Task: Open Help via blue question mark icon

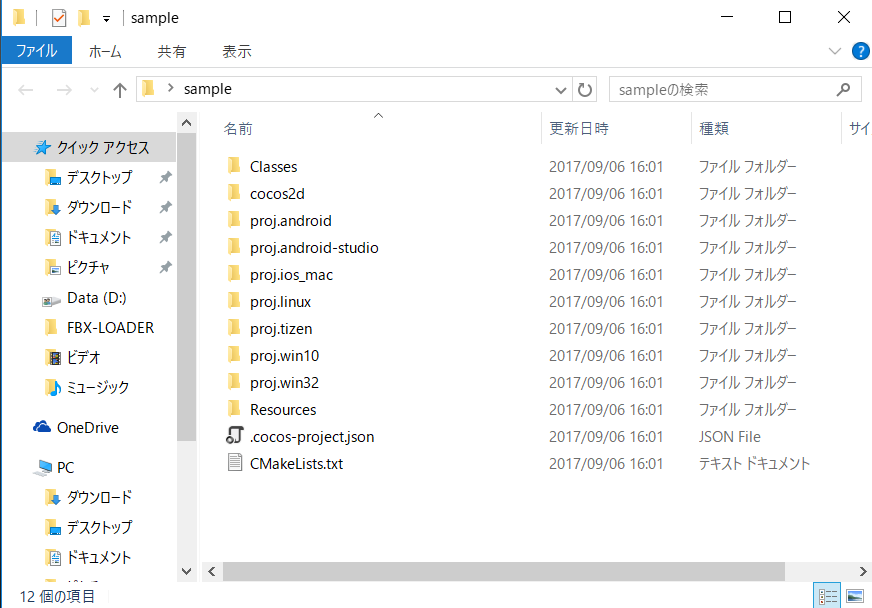Action: (860, 51)
